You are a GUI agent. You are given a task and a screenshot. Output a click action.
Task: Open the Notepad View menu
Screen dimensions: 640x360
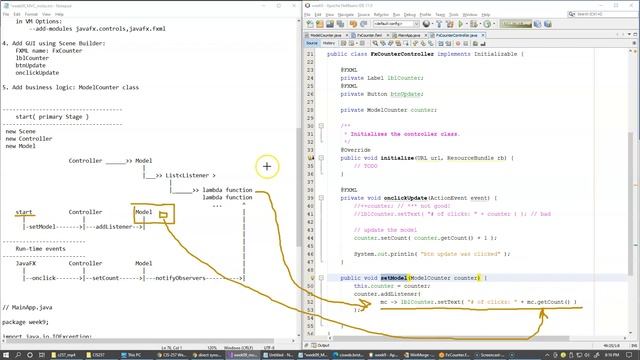(x=46, y=14)
